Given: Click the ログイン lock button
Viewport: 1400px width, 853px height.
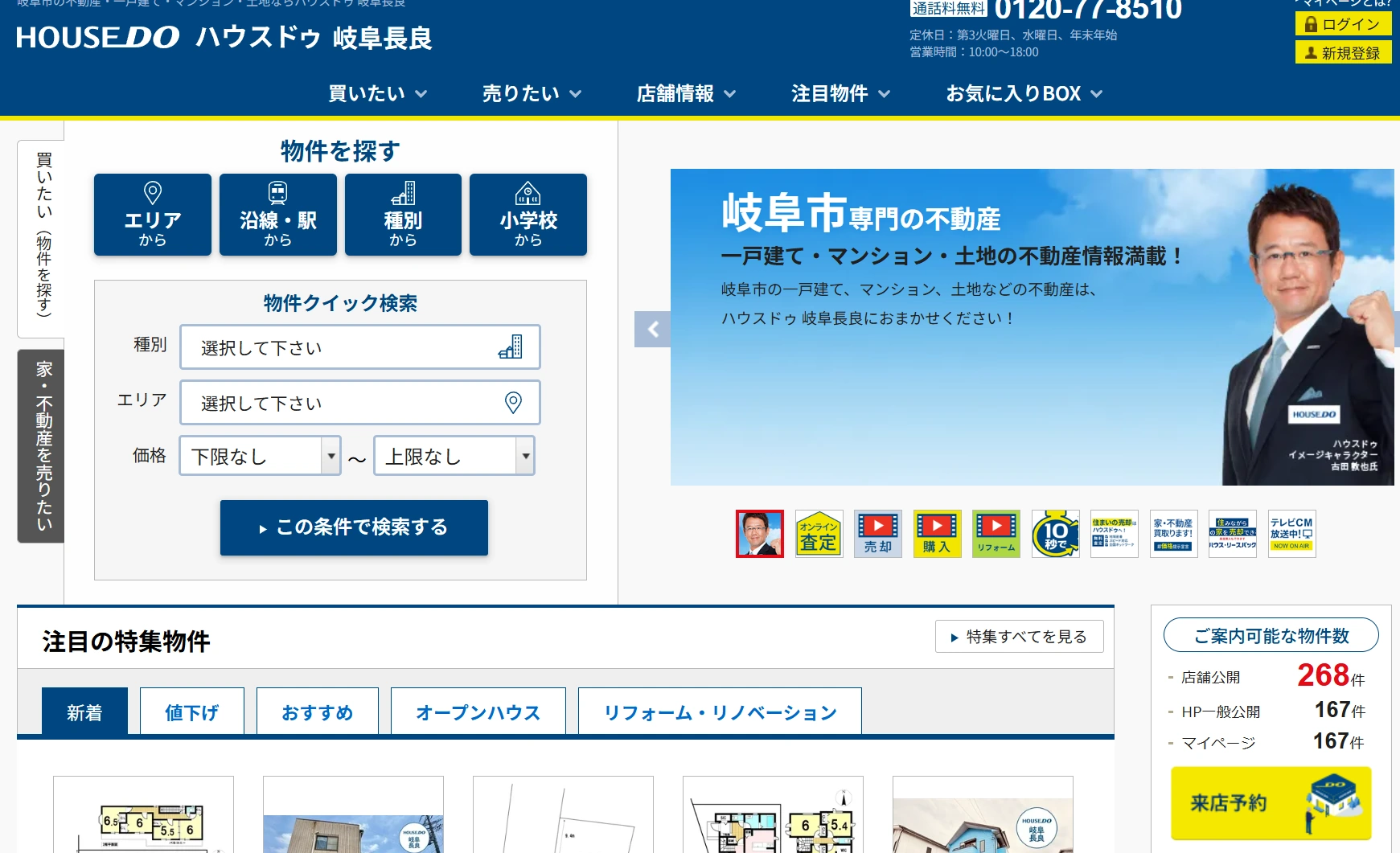Looking at the screenshot, I should (1343, 24).
